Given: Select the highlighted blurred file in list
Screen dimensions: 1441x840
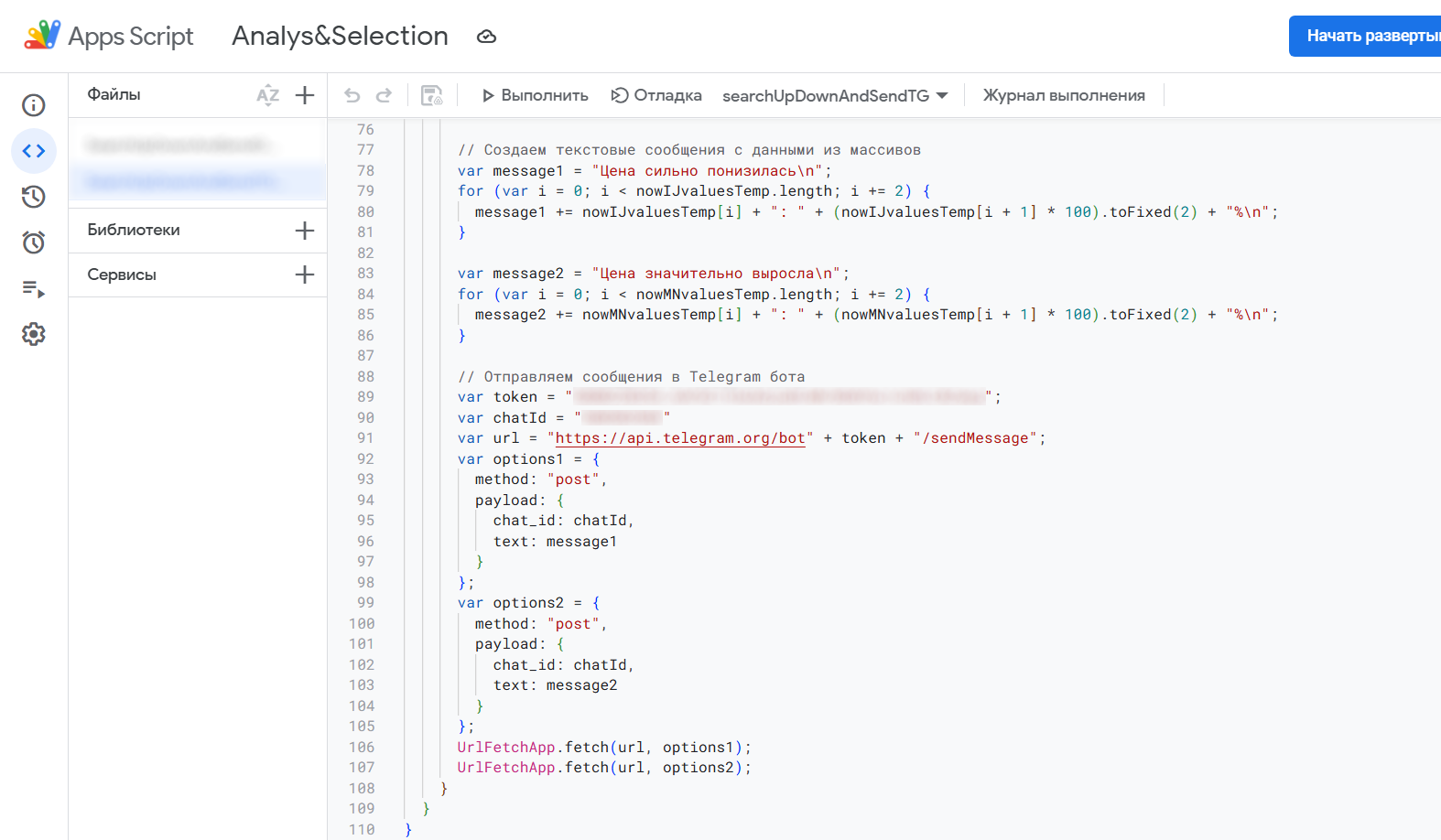Looking at the screenshot, I should click(197, 181).
